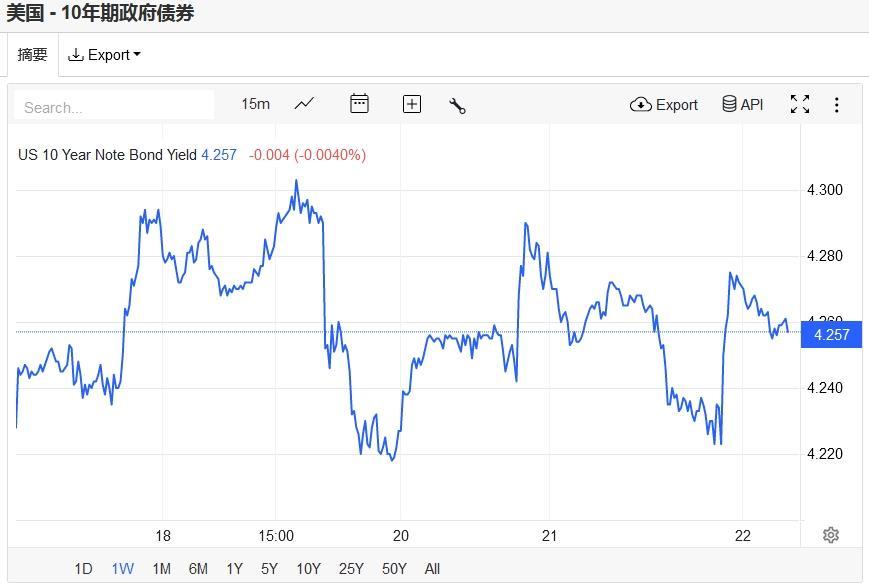Select the 1M time range
Viewport: 869px width, 585px height.
[x=161, y=569]
